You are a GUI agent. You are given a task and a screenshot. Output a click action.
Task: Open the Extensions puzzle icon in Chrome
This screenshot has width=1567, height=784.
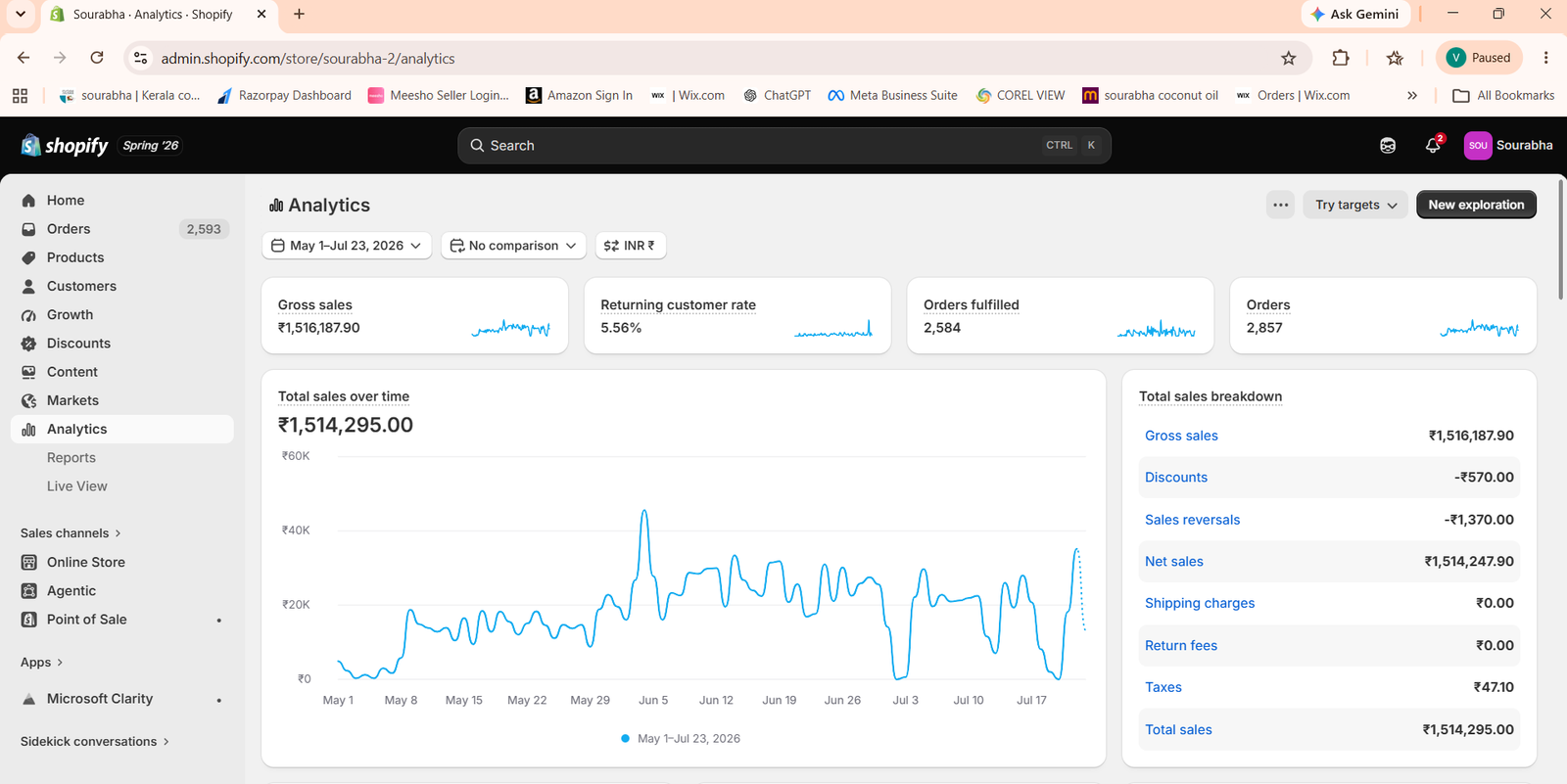click(x=1341, y=58)
